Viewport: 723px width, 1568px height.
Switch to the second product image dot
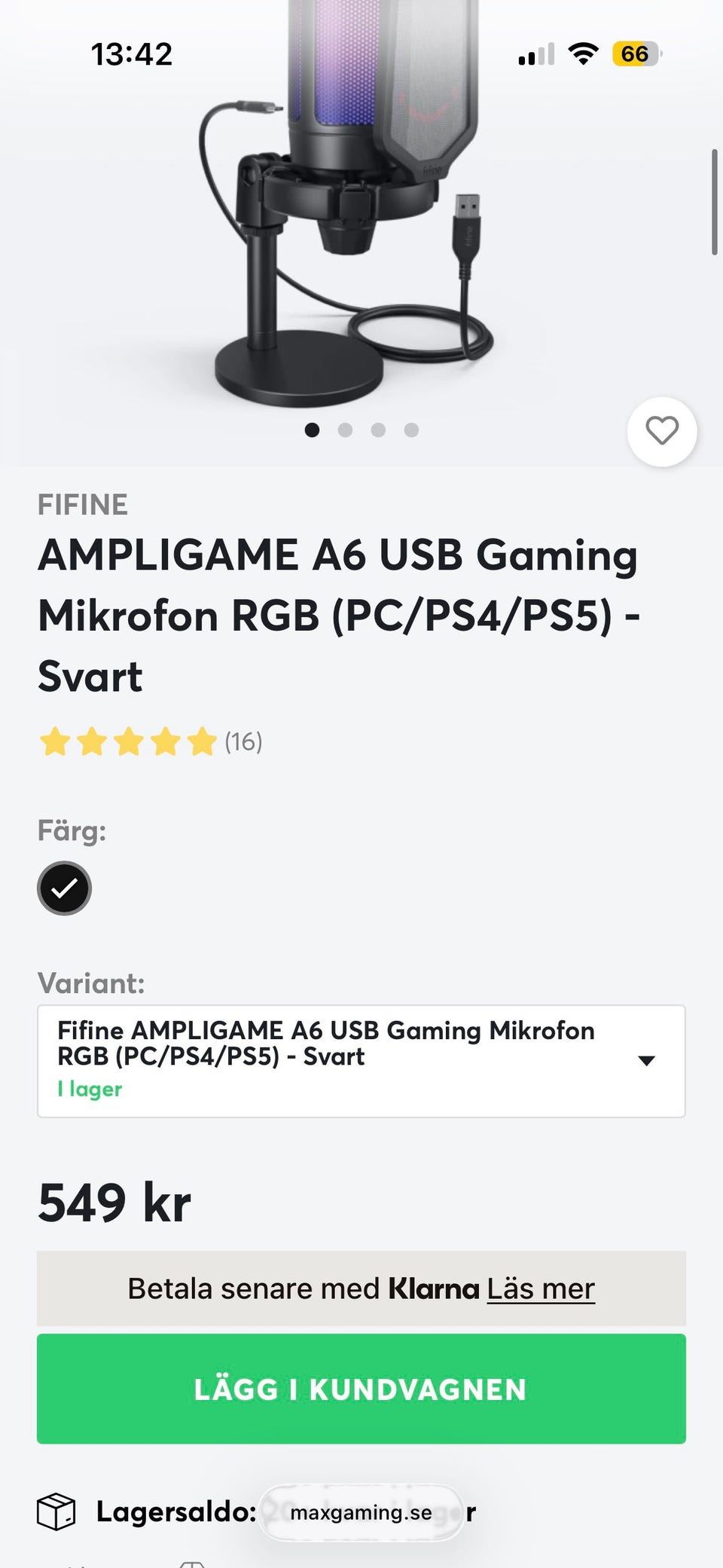345,429
